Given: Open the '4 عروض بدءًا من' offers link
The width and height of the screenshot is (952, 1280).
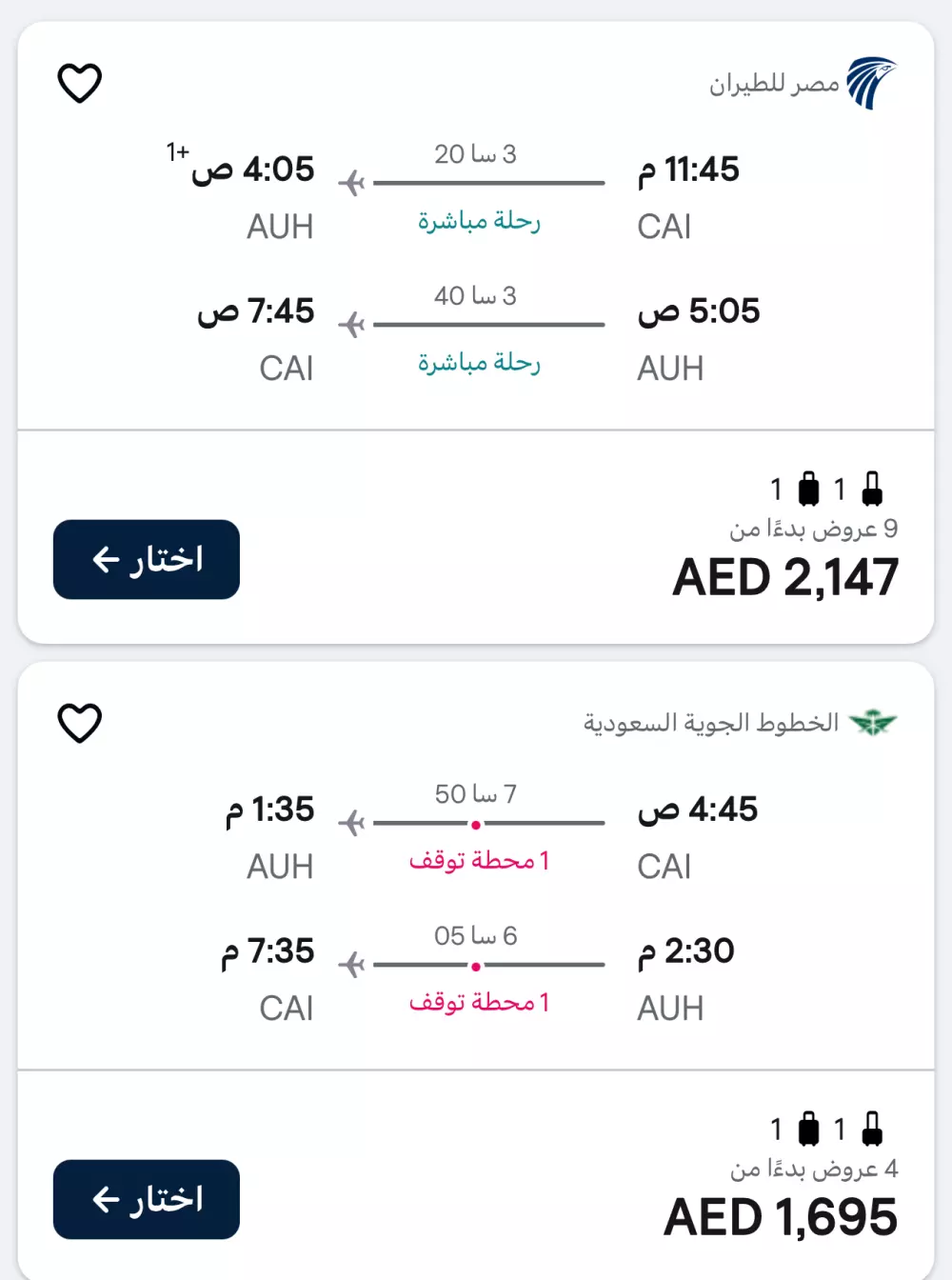Looking at the screenshot, I should (x=814, y=1169).
